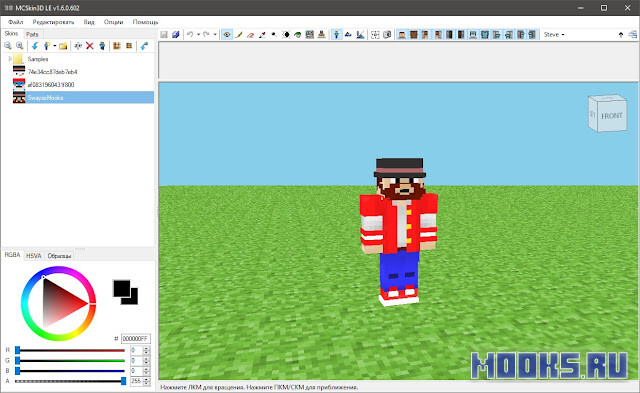Screen dimensions: 640x393
Task: Select the Dropper color picker tool
Action: coord(262,35)
